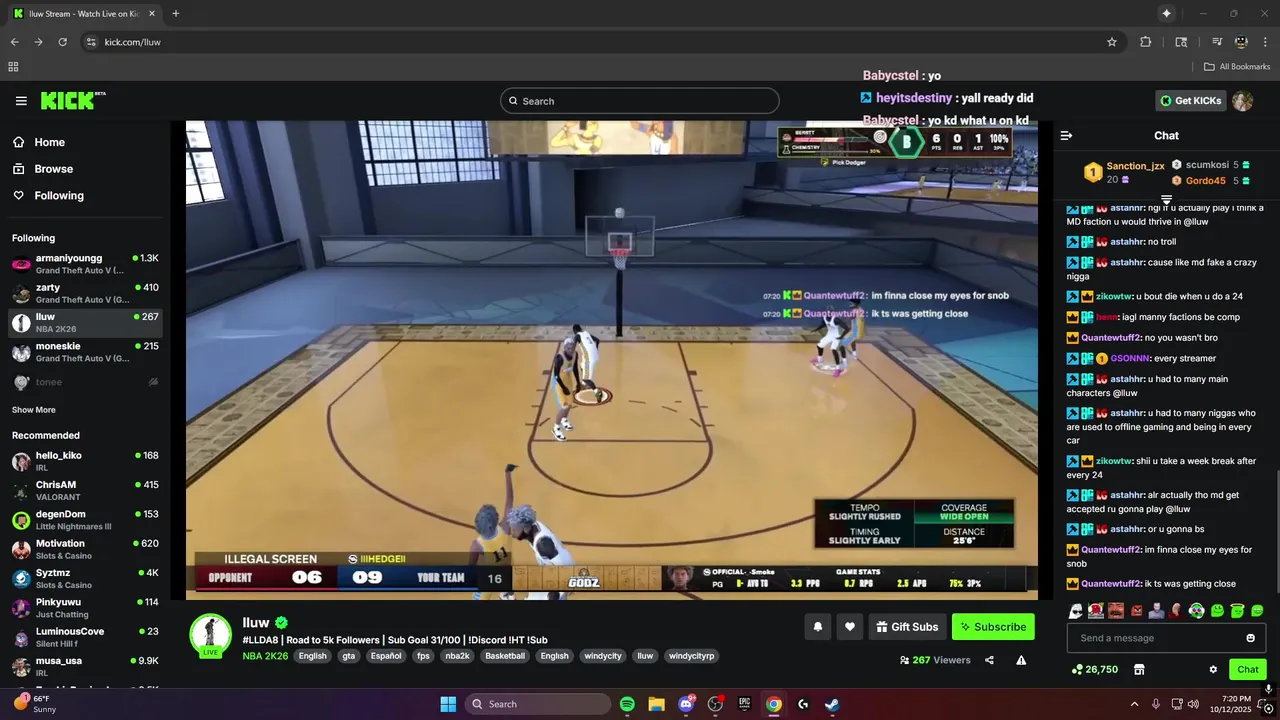
Task: Open Spotify from the taskbar
Action: (627, 704)
